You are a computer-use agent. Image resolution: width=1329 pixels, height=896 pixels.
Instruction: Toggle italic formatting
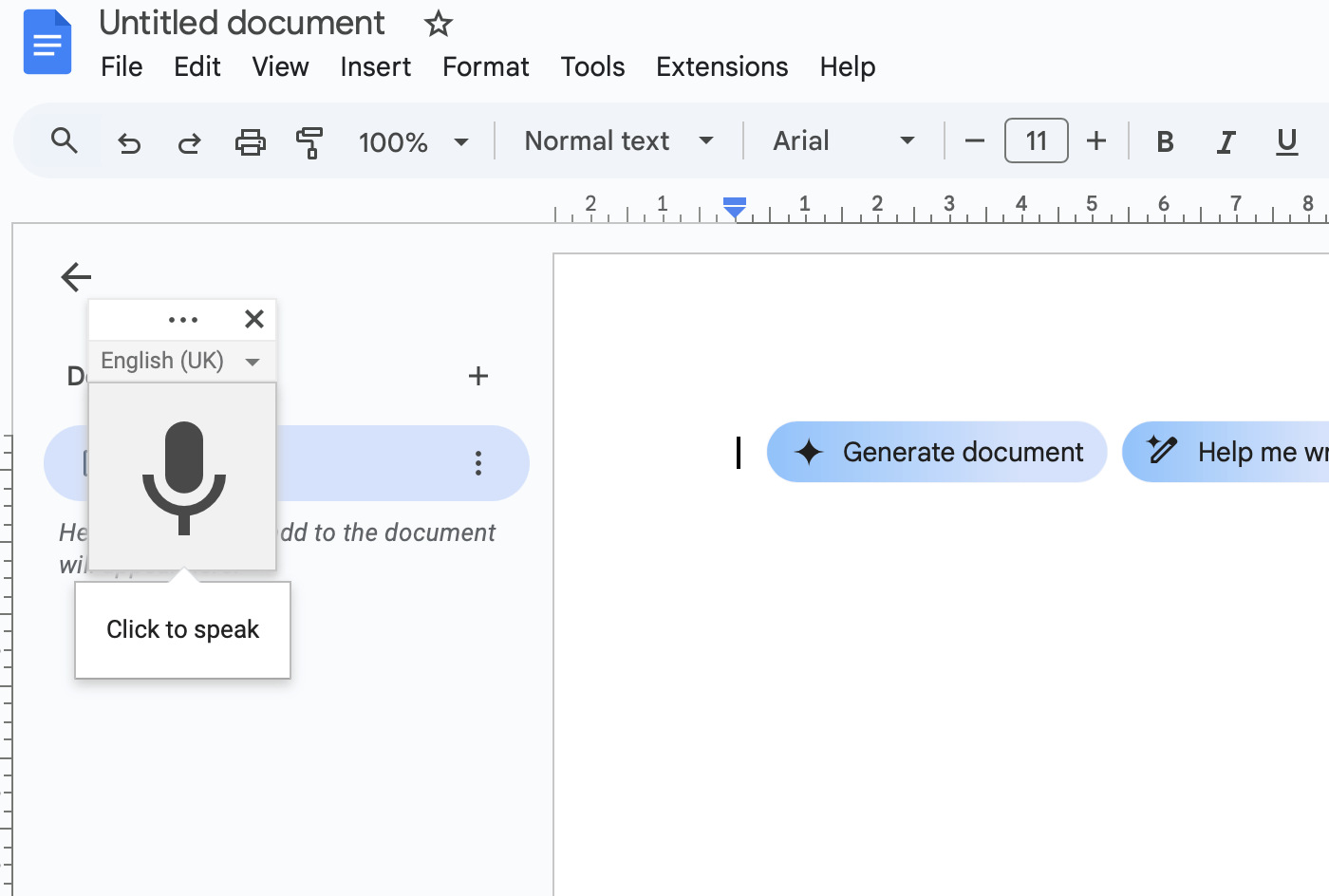pyautogui.click(x=1226, y=140)
